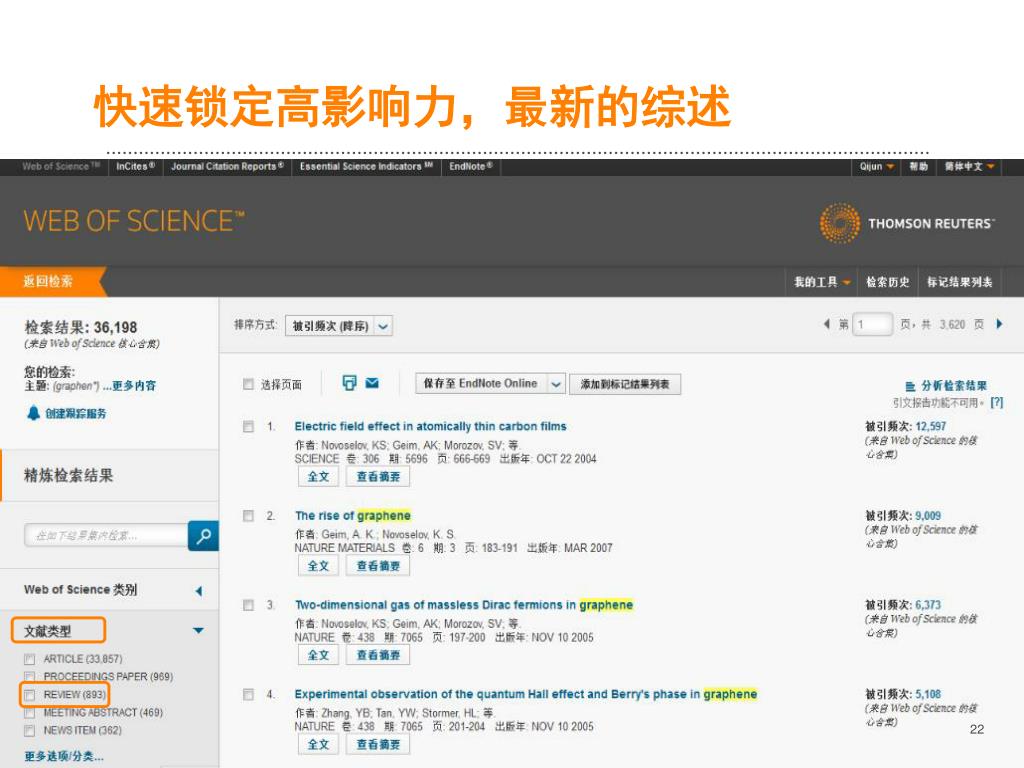Click the print icon in results toolbar
This screenshot has height=768, width=1024.
pos(349,383)
